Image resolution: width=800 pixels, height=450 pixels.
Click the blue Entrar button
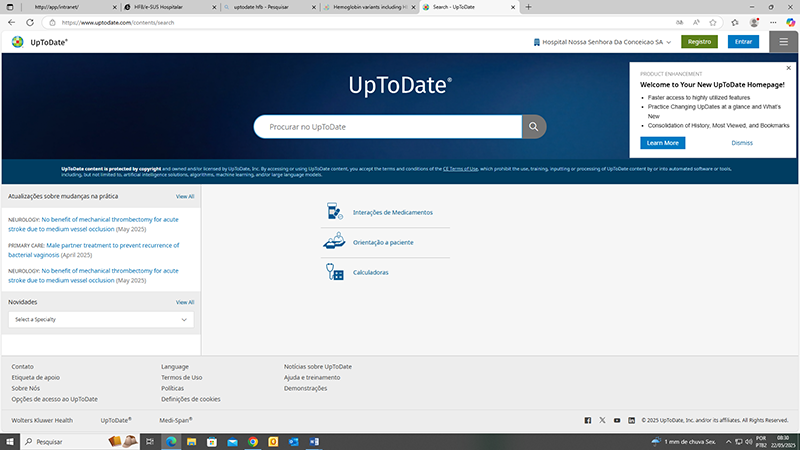tap(743, 42)
